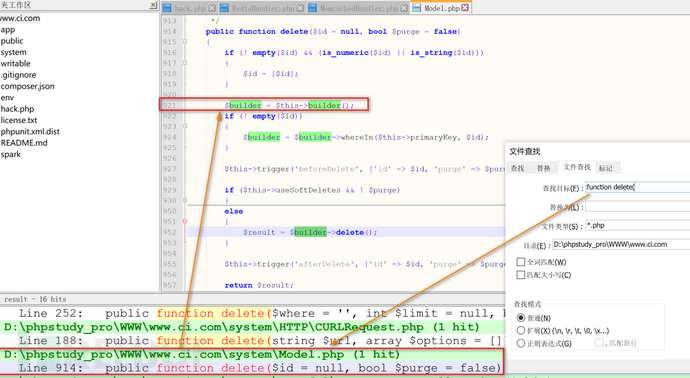Switch to the RedisHandler.php editor tab
Image resolution: width=690 pixels, height=378 pixels.
[263, 8]
